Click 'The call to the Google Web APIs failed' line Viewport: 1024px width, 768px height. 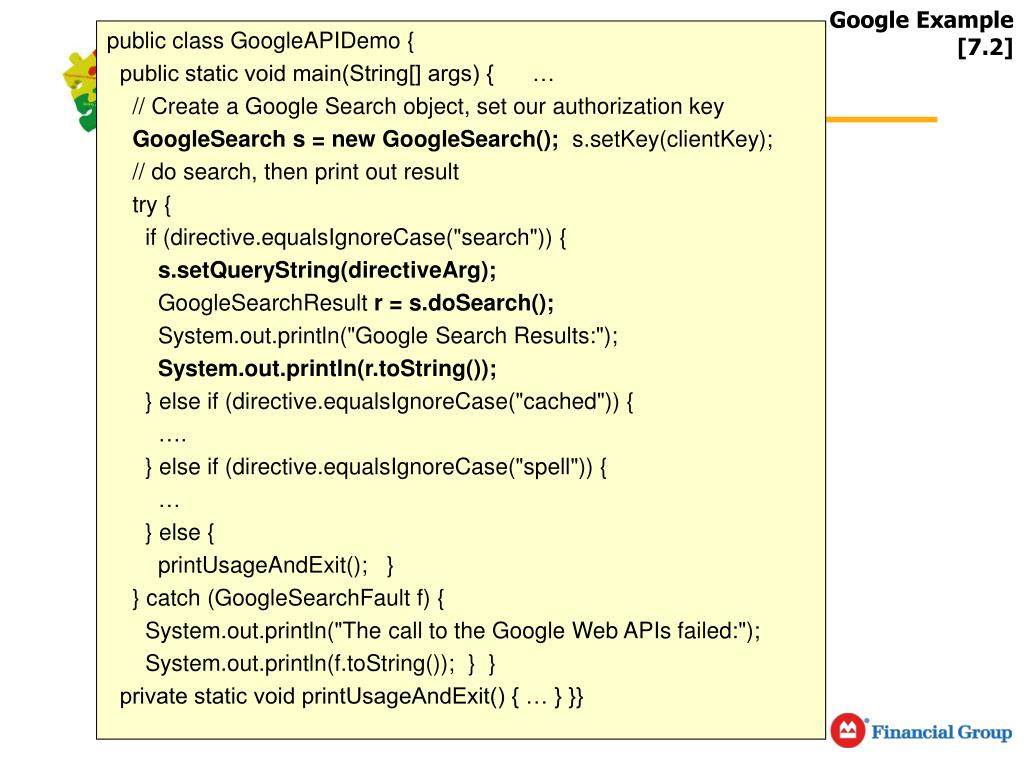pos(453,630)
